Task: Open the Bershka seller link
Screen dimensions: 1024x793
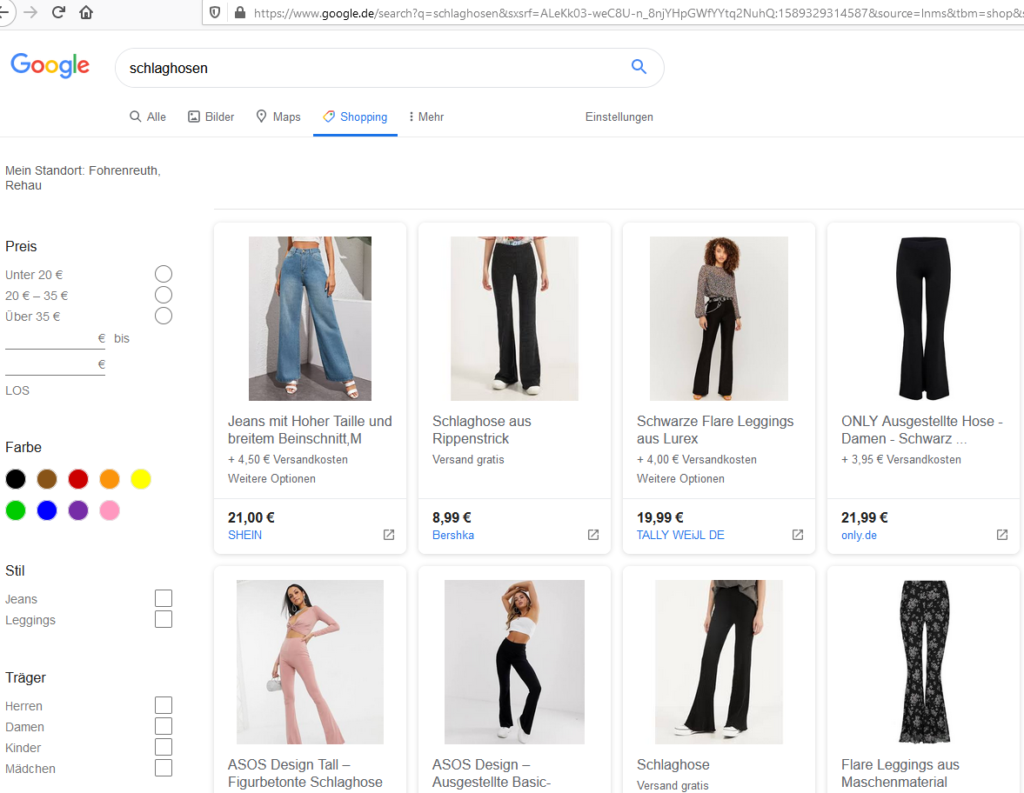Action: [453, 535]
